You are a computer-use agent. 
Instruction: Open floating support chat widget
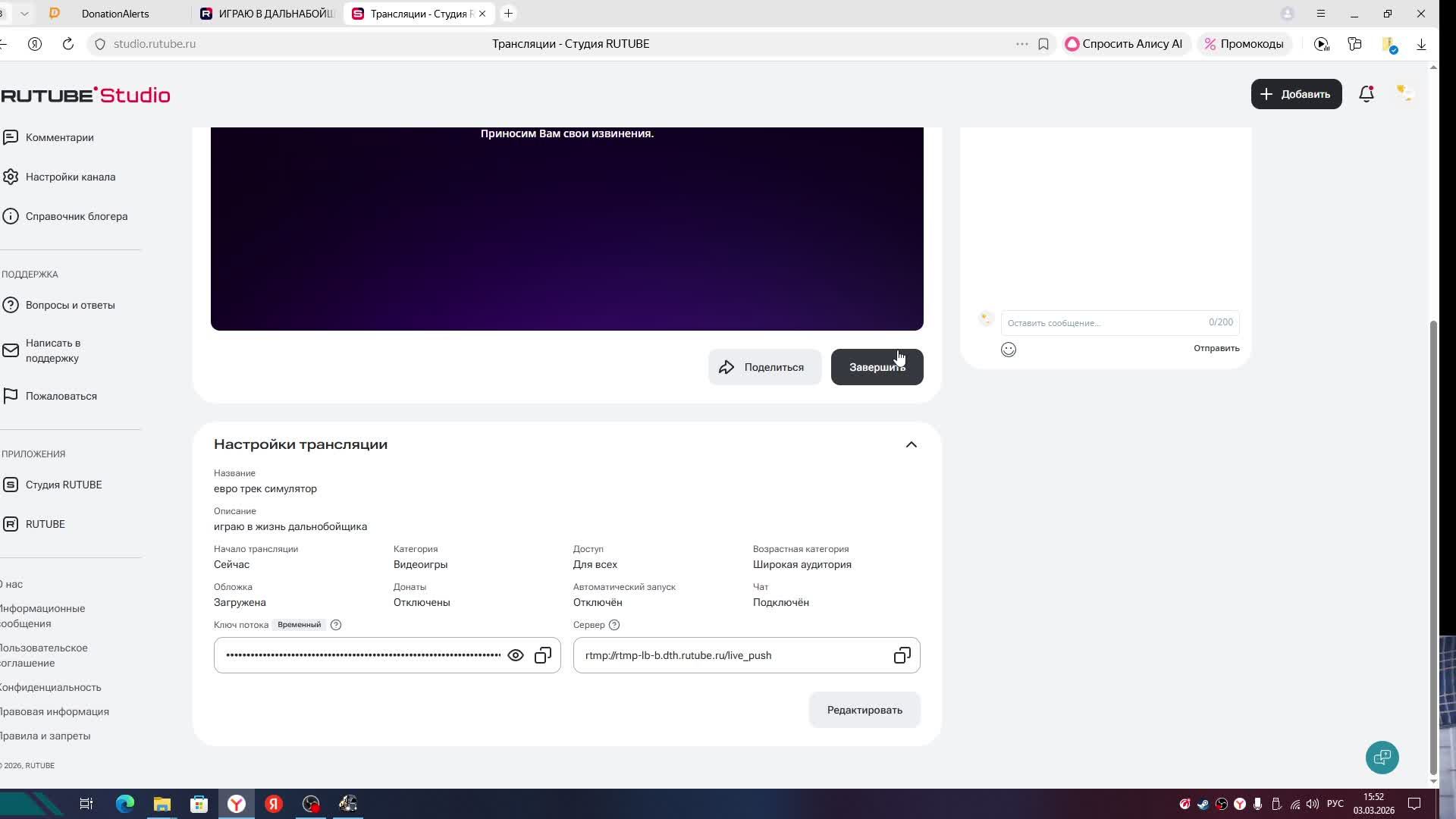click(1382, 757)
